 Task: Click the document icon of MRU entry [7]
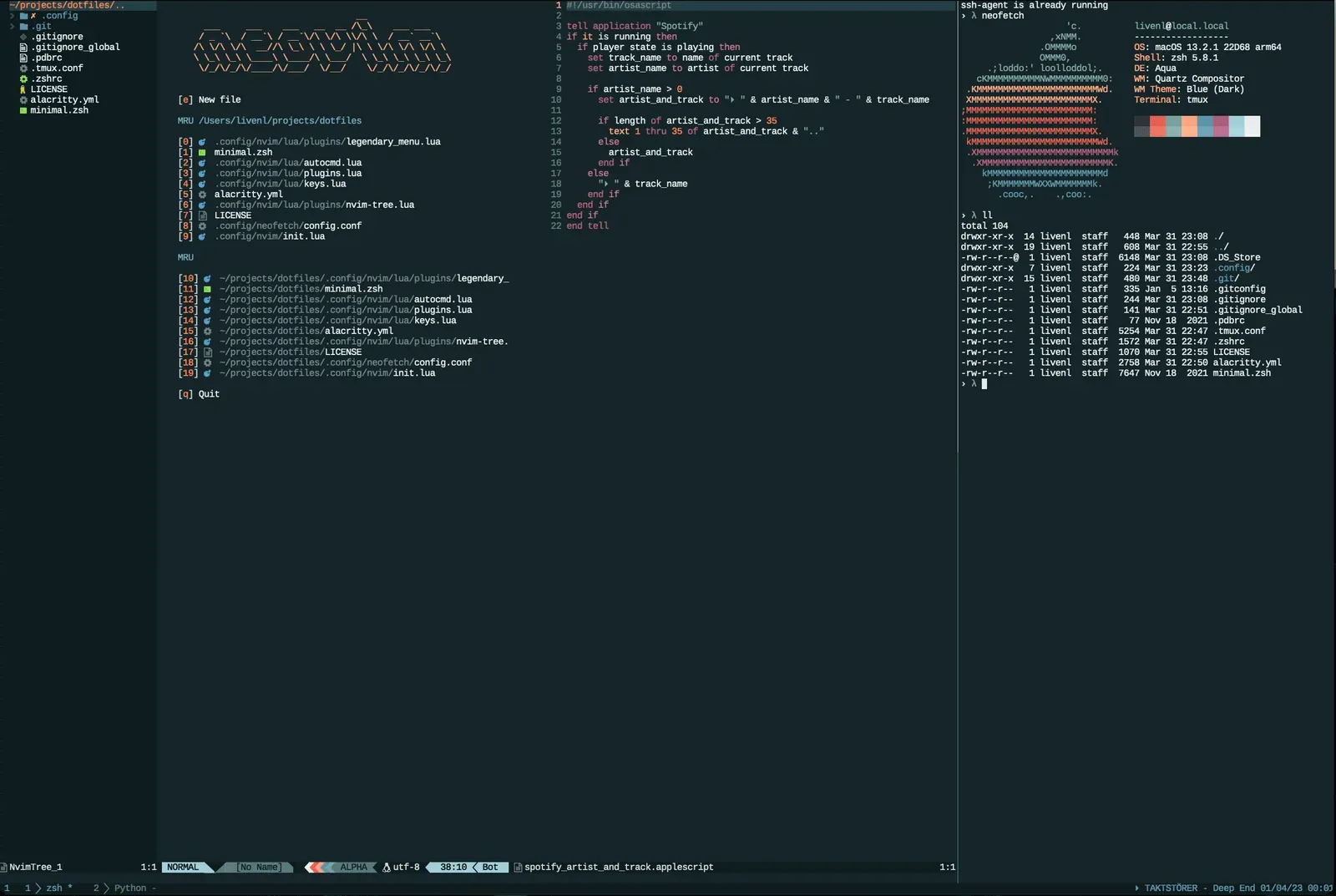pyautogui.click(x=202, y=215)
